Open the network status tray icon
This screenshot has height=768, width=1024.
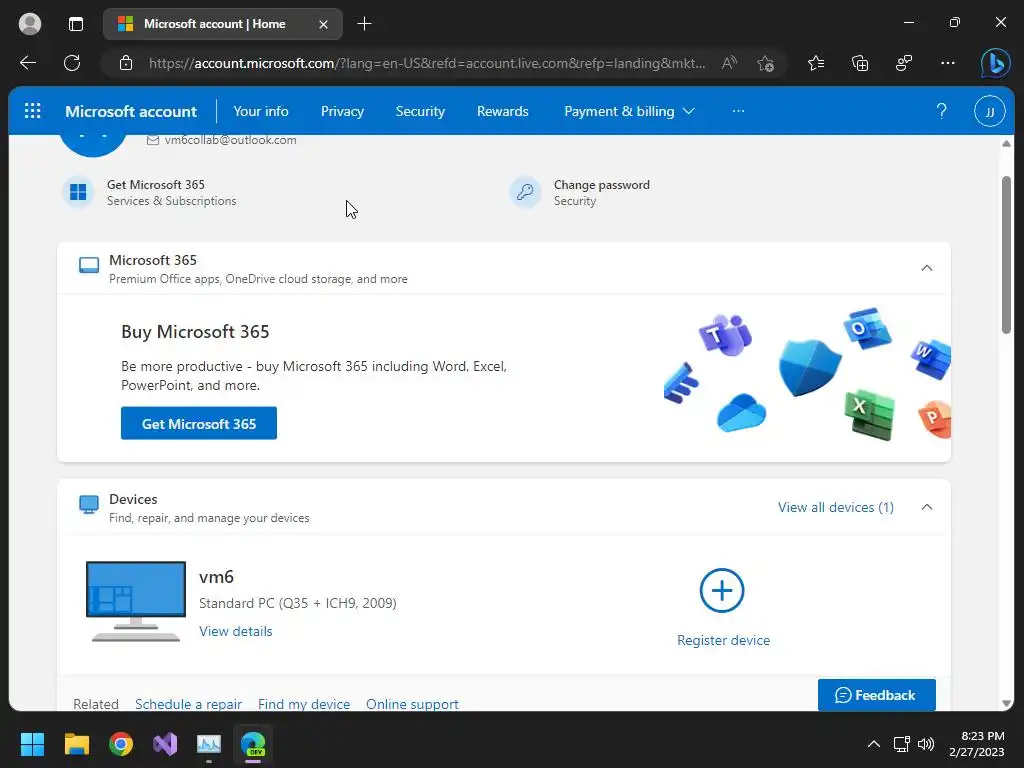[902, 744]
